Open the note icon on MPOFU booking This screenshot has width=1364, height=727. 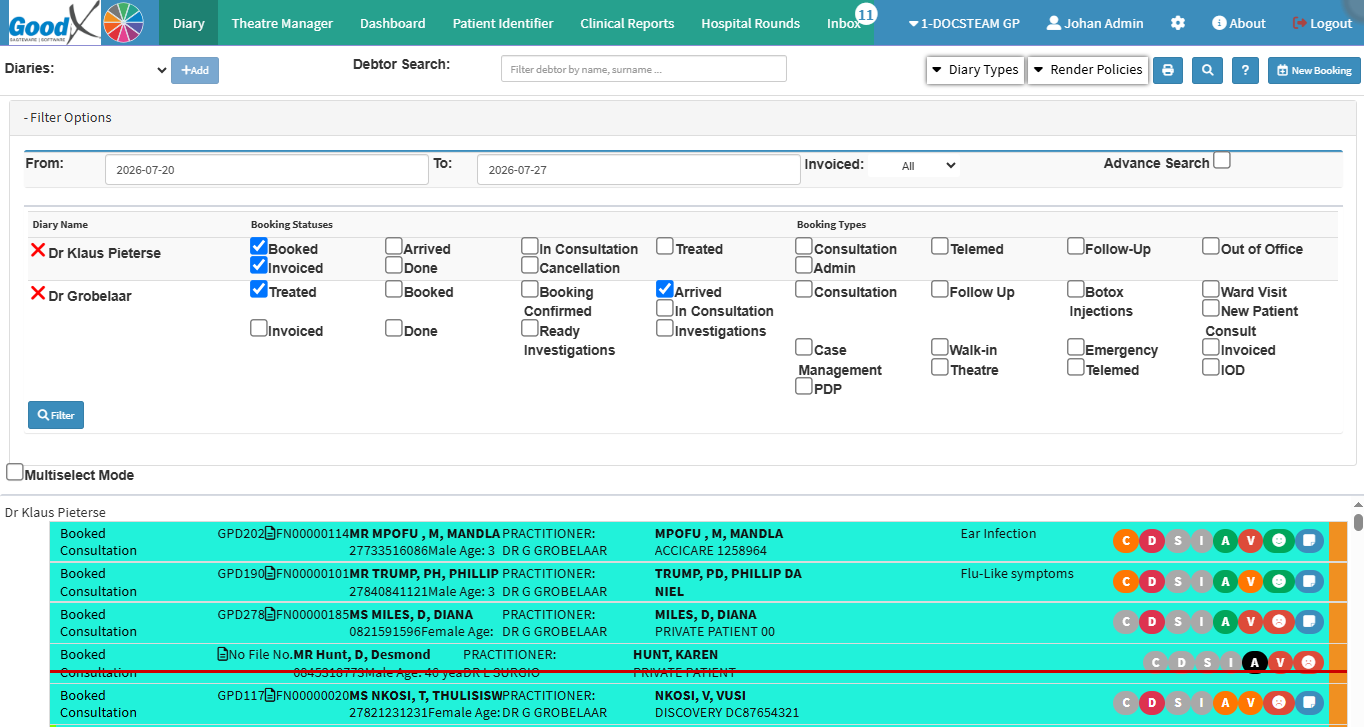pos(1308,541)
